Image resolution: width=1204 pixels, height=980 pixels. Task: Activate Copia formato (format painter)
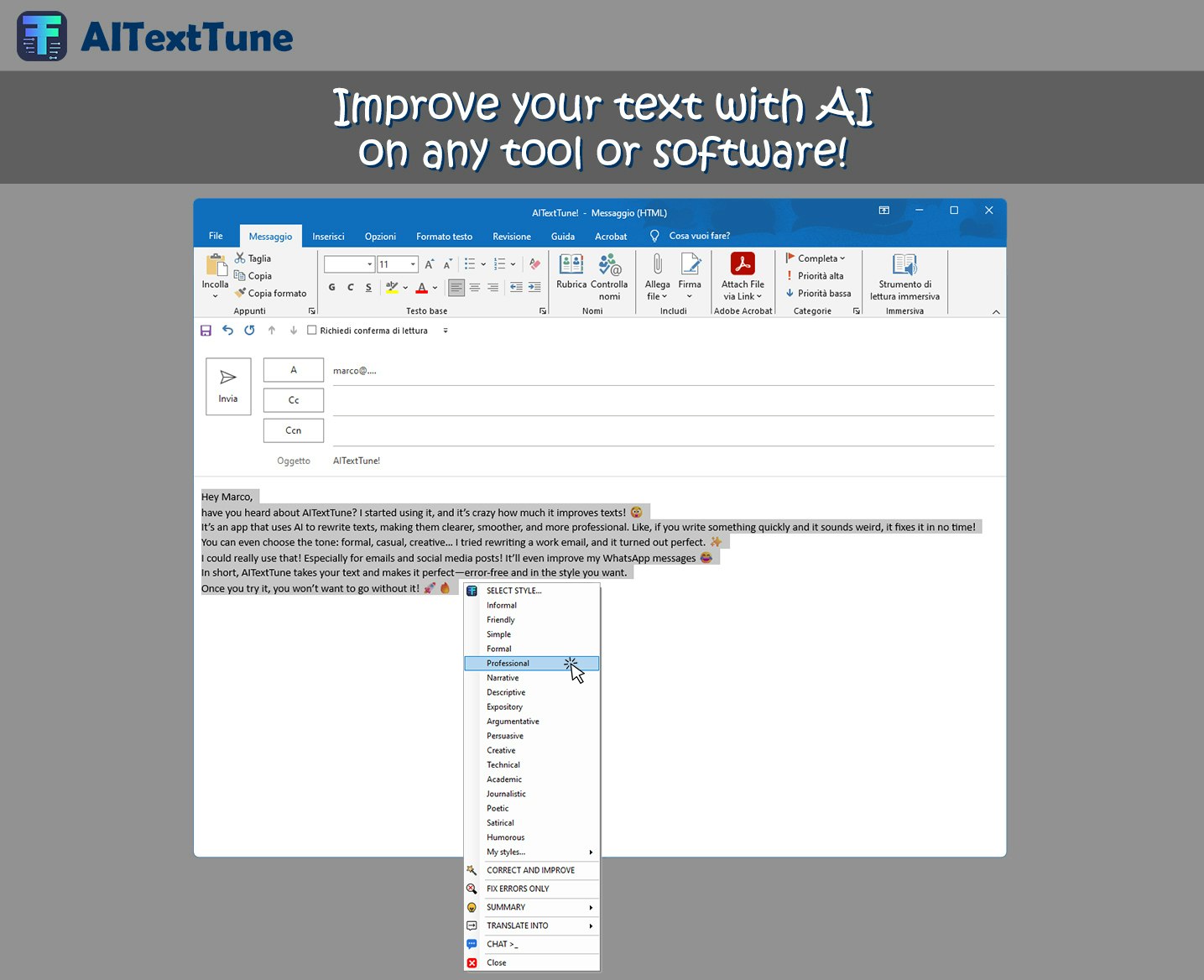click(270, 294)
